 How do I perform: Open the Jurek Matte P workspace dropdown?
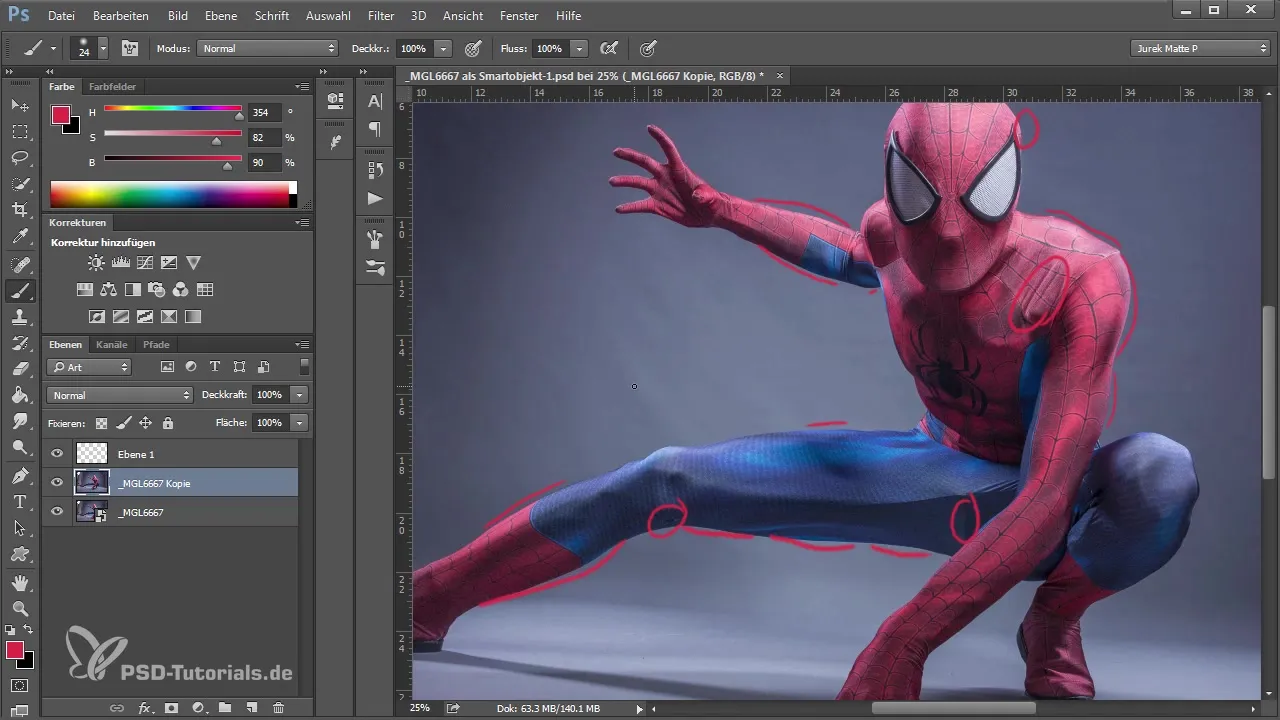click(1201, 48)
